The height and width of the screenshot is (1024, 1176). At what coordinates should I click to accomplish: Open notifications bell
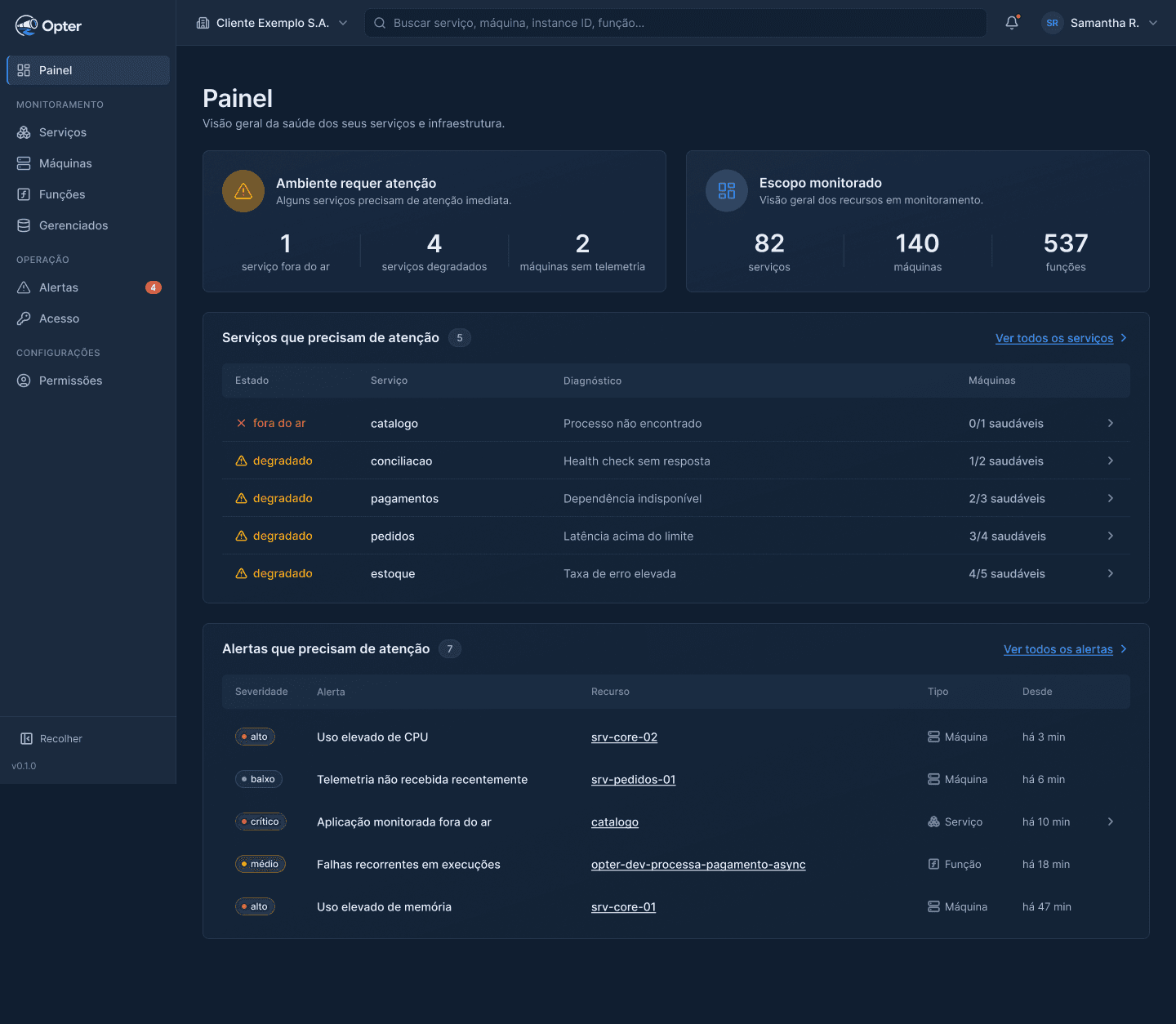pyautogui.click(x=1012, y=23)
